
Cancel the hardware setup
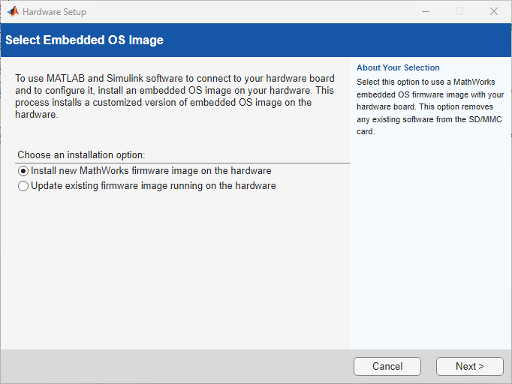coord(387,366)
